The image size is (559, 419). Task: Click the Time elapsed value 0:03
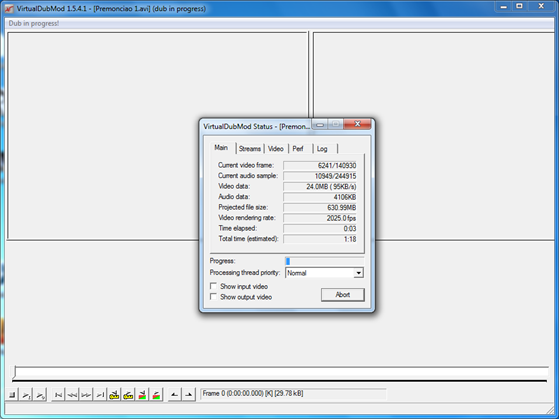click(320, 229)
